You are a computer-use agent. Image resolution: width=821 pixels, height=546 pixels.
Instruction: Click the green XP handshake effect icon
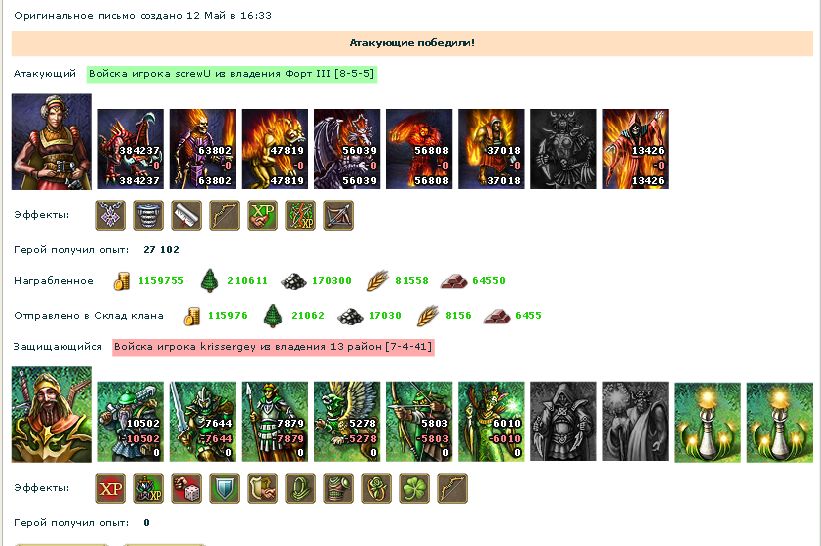click(x=262, y=215)
